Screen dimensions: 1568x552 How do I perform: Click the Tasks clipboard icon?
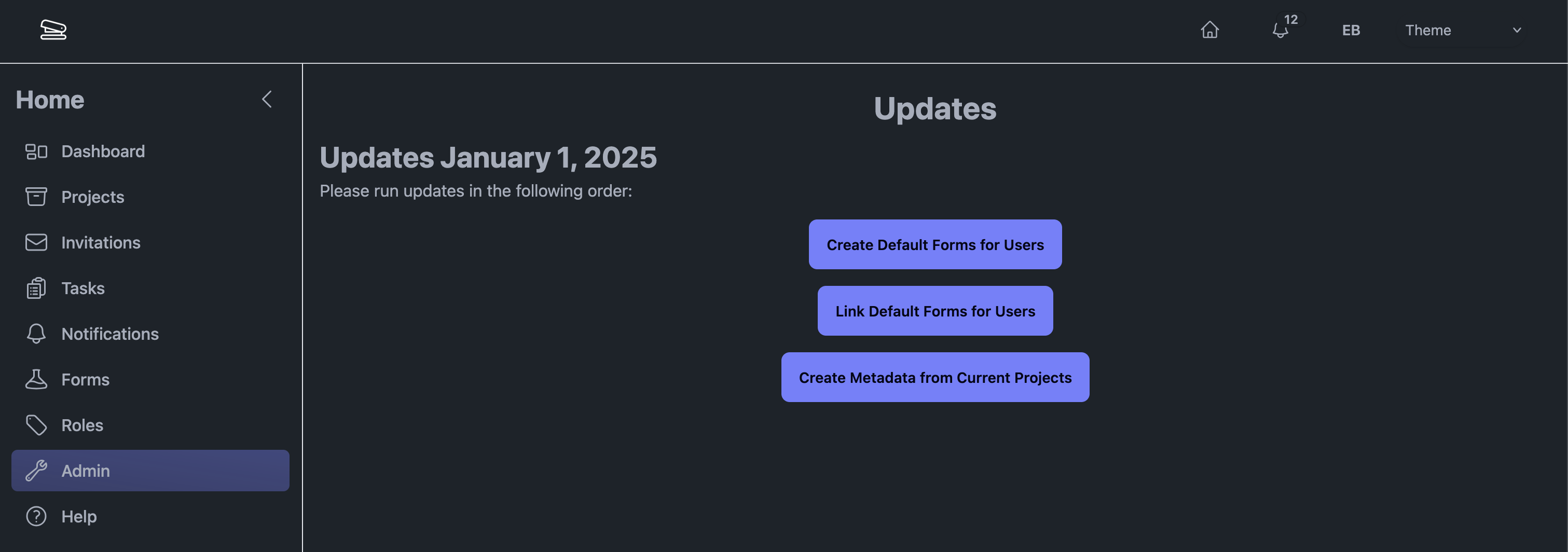[x=36, y=288]
